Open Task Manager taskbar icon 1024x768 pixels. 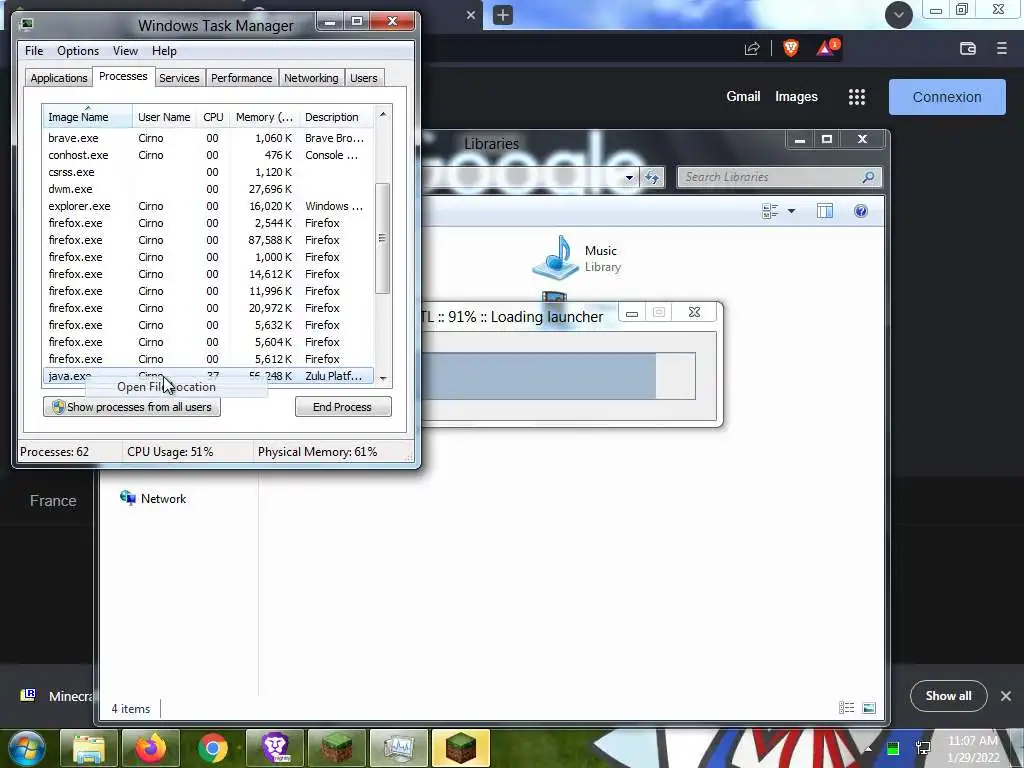pos(398,748)
